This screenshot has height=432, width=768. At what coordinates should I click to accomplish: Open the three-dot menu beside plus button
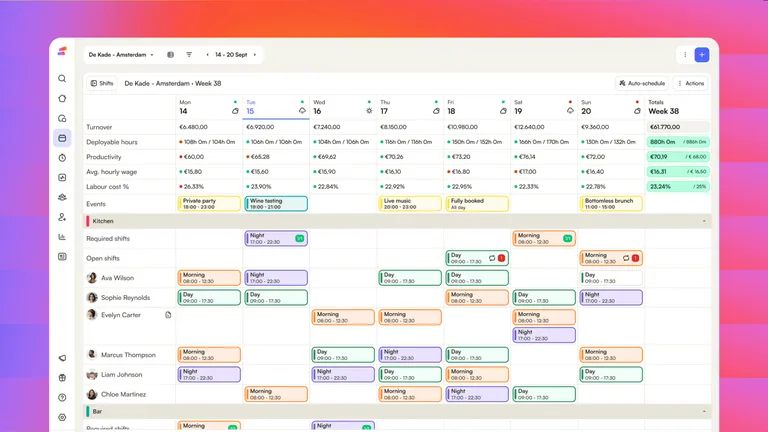(x=685, y=55)
